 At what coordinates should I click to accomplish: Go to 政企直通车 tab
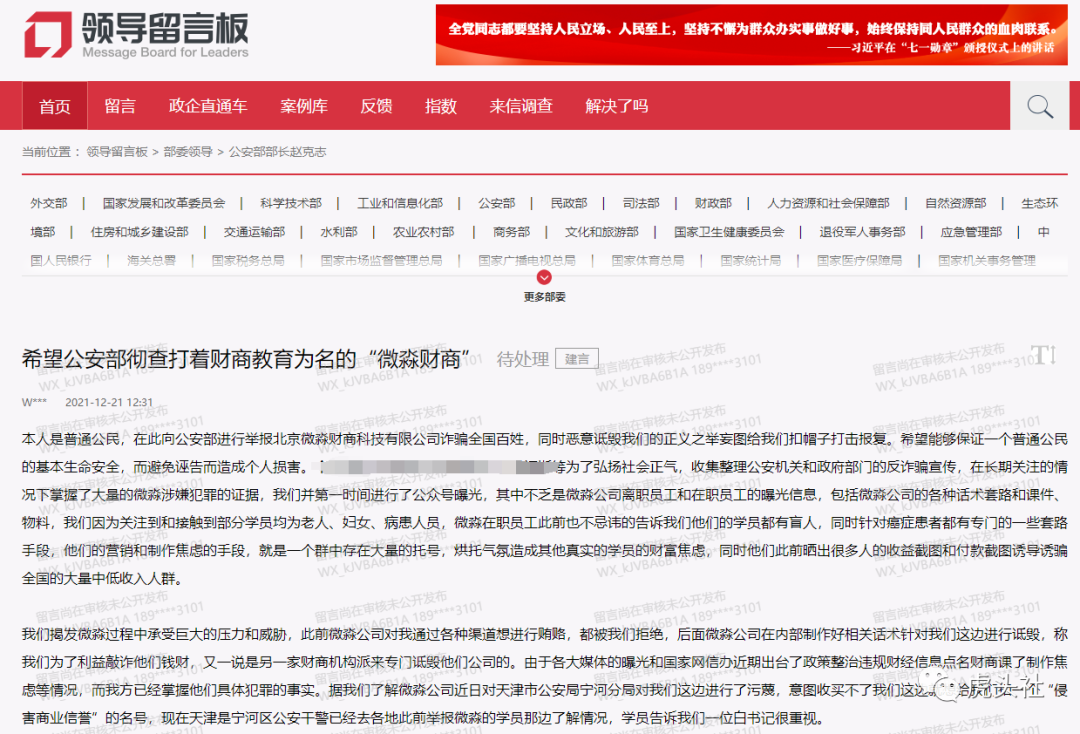(208, 106)
